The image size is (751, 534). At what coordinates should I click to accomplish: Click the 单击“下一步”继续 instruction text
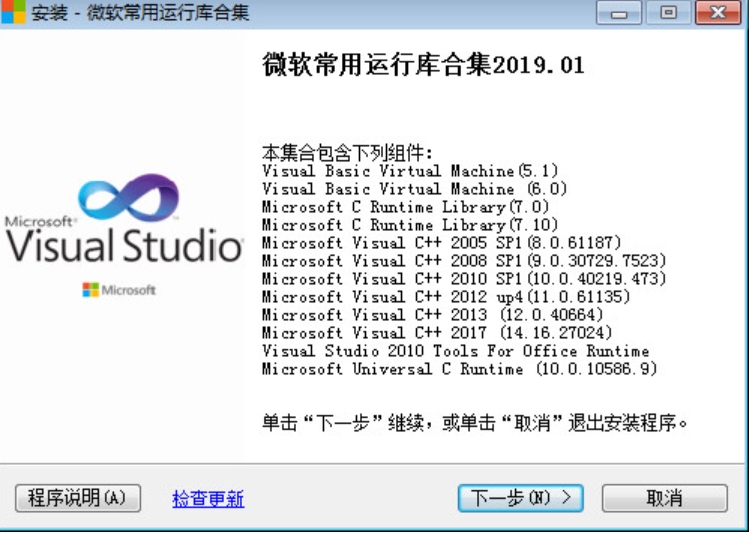tap(475, 423)
